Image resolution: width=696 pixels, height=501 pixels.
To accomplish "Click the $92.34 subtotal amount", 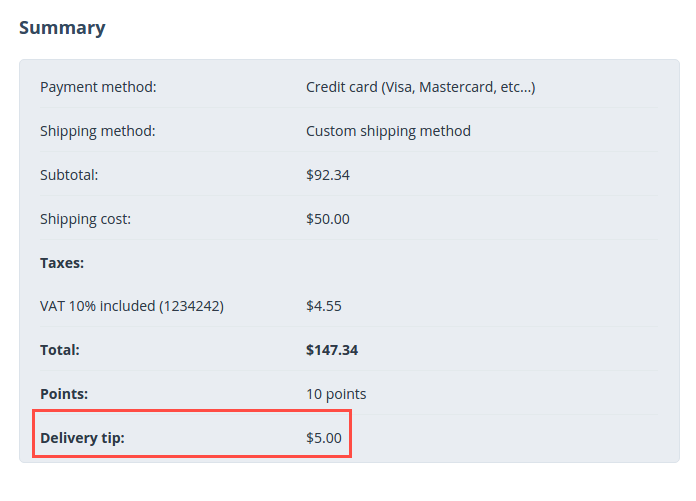I will pos(328,175).
